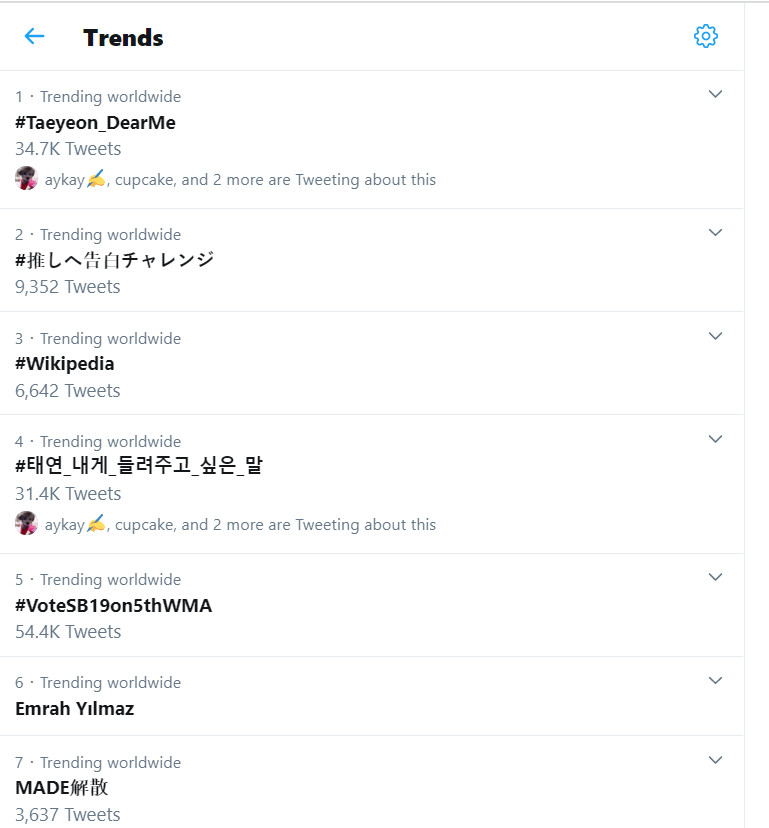Open chevron menu for trend number 4
This screenshot has width=769, height=828.
(x=715, y=439)
